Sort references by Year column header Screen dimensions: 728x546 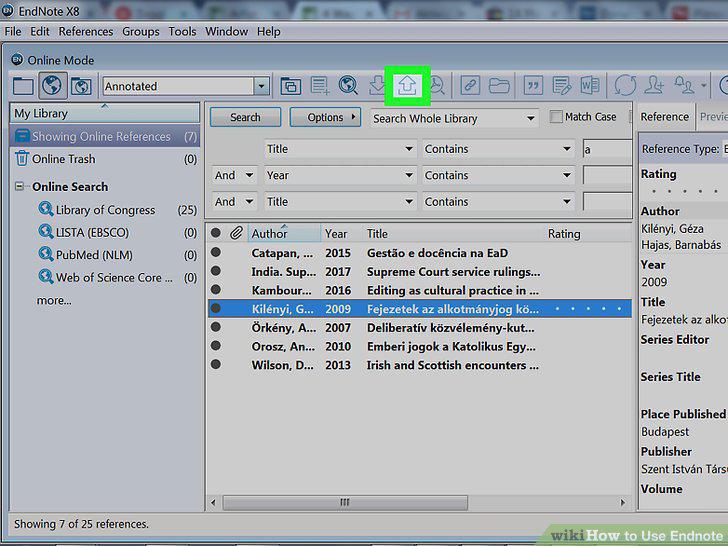point(336,234)
